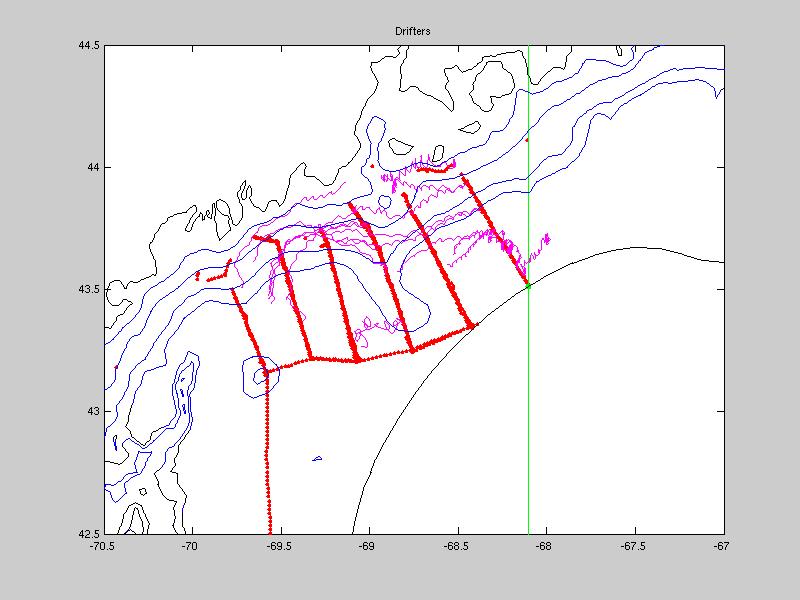Click the -67.5 longitude tick label
This screenshot has width=800, height=600.
635,546
